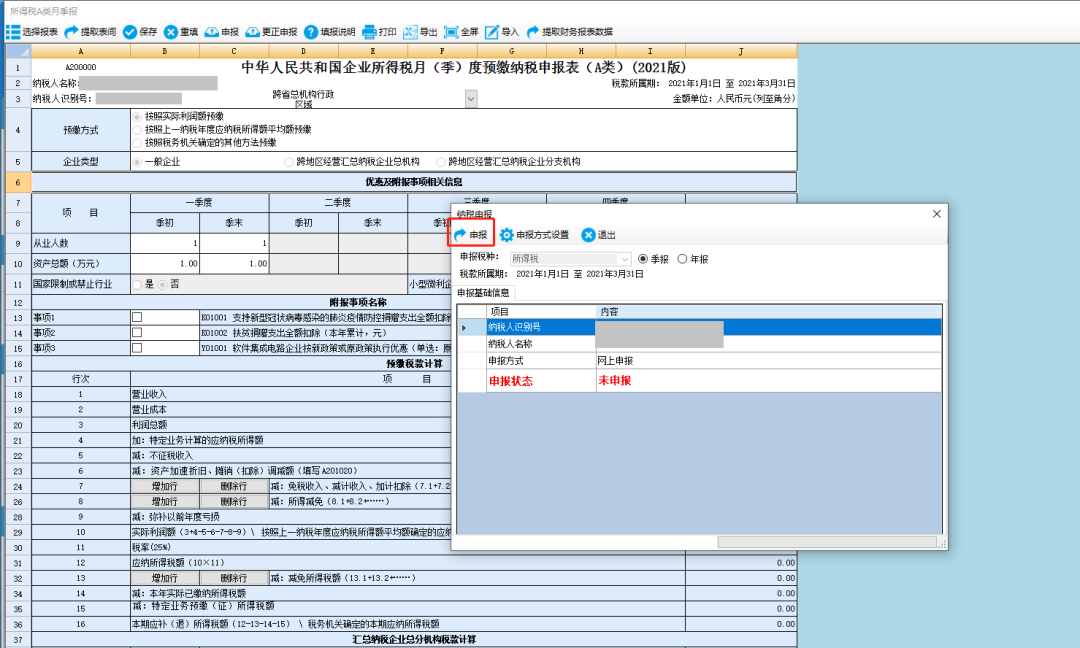Select 跨地区经营汇总纳税企业总机构 option

(352, 162)
